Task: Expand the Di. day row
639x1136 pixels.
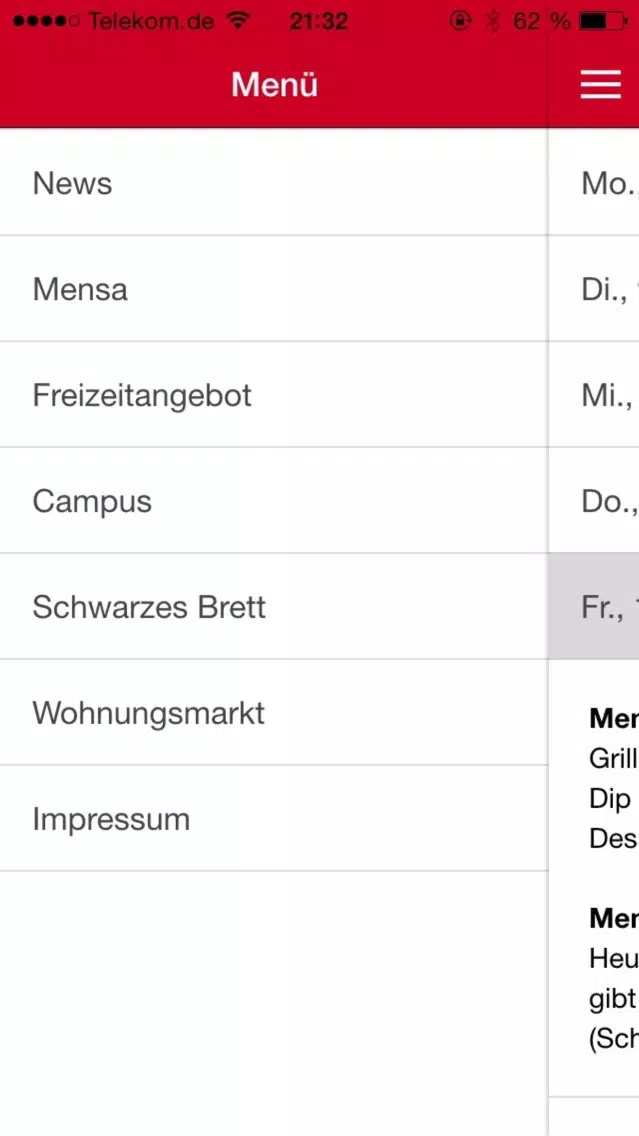Action: tap(594, 288)
